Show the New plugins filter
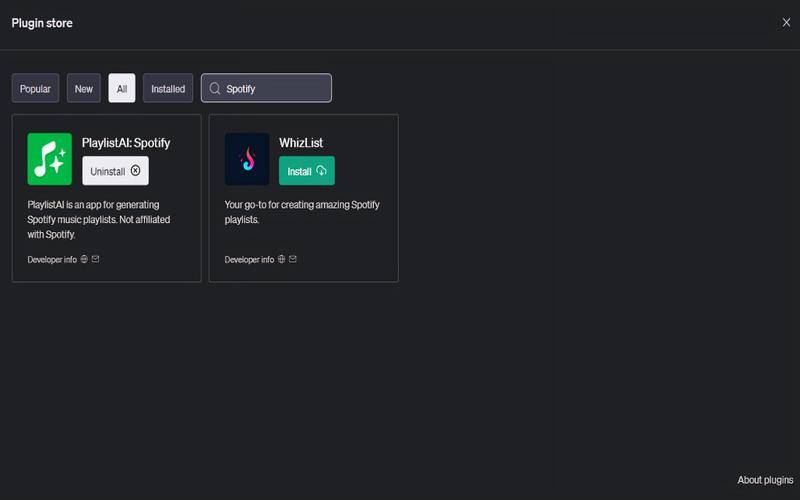 click(x=84, y=88)
